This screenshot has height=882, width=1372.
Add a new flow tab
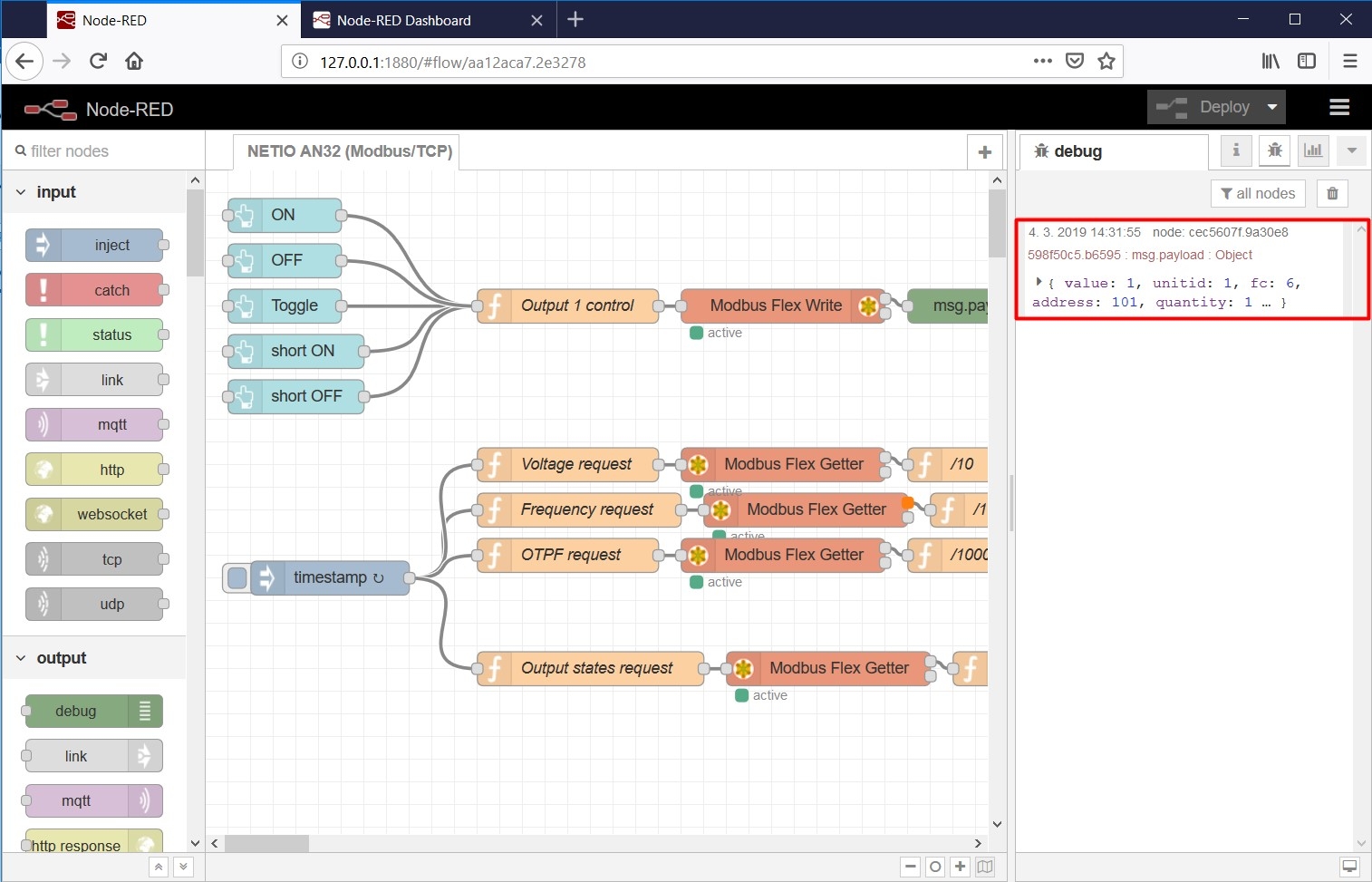click(x=985, y=152)
